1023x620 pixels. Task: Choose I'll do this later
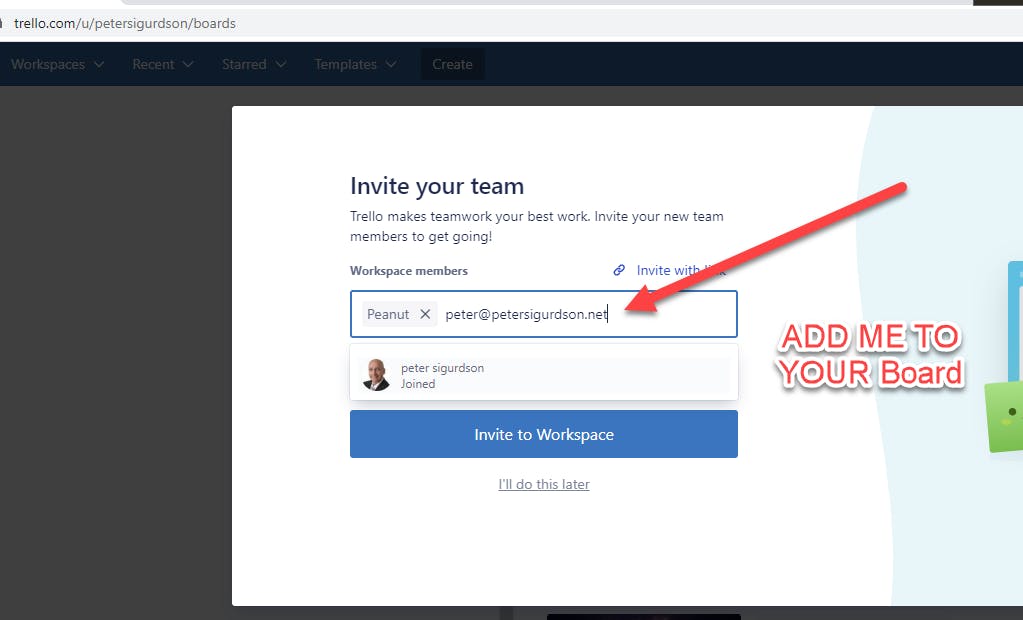click(x=544, y=484)
